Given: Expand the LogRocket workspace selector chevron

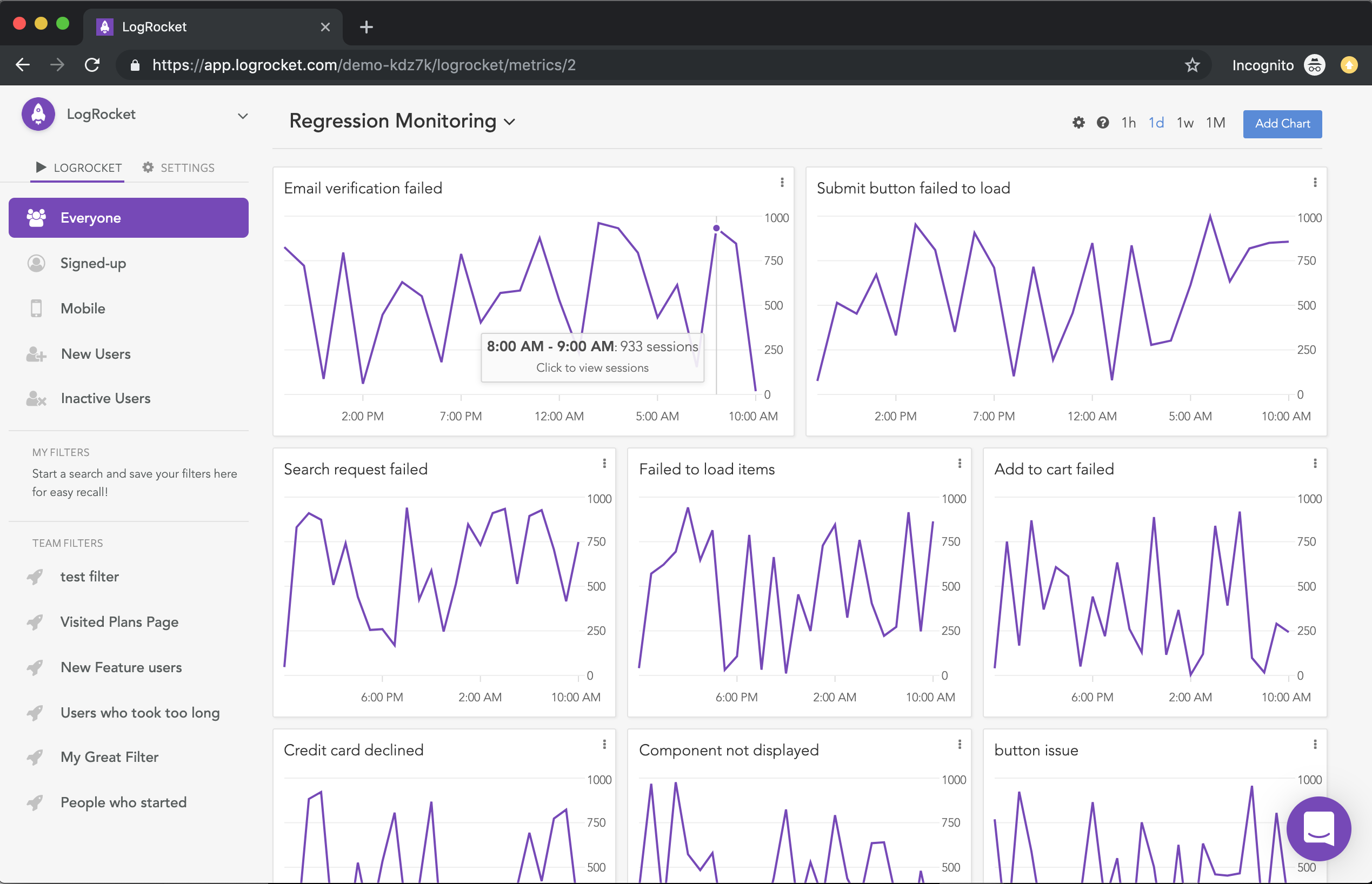Looking at the screenshot, I should [242, 116].
